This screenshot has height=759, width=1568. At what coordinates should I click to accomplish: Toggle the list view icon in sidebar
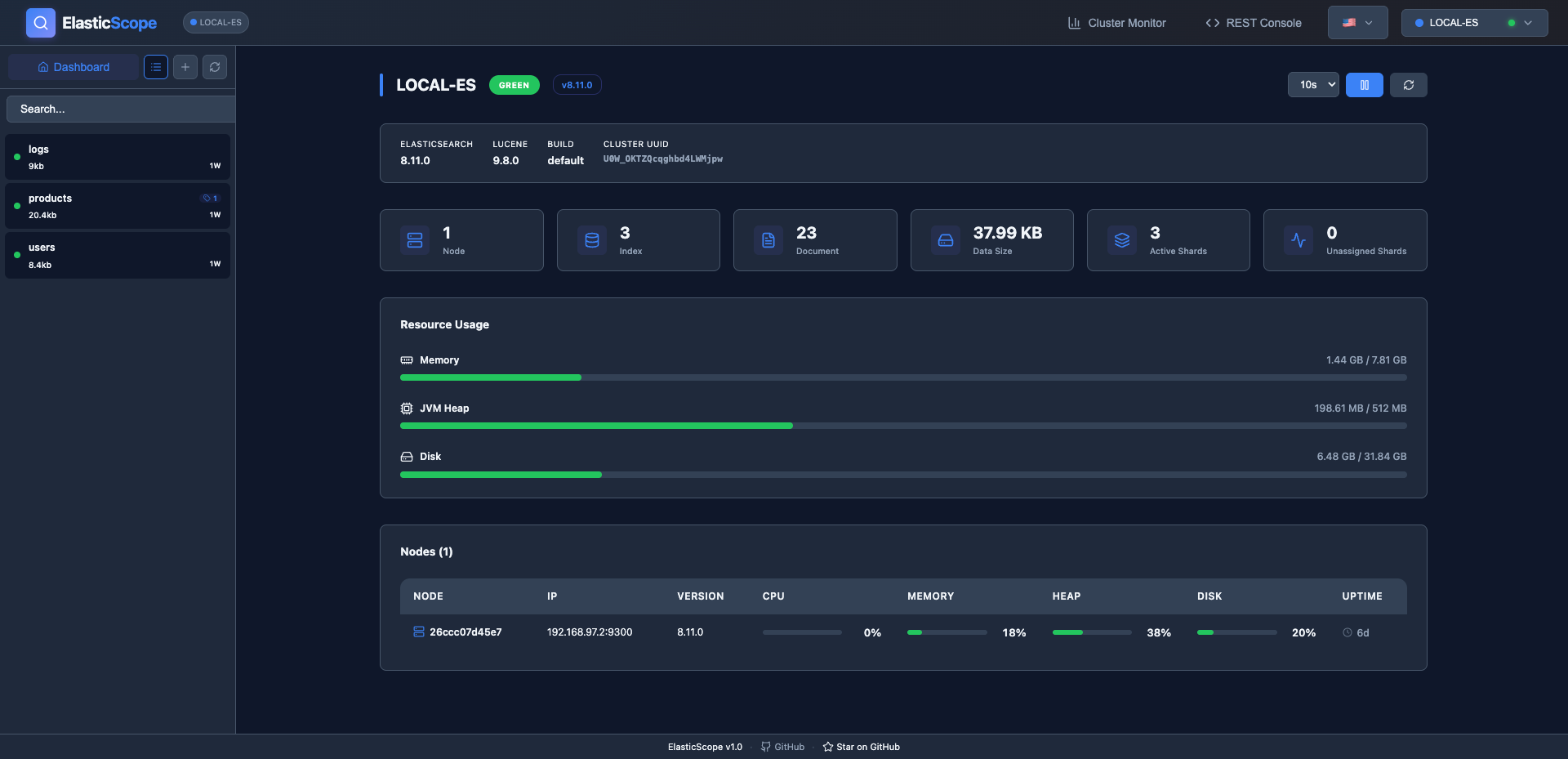pos(155,67)
